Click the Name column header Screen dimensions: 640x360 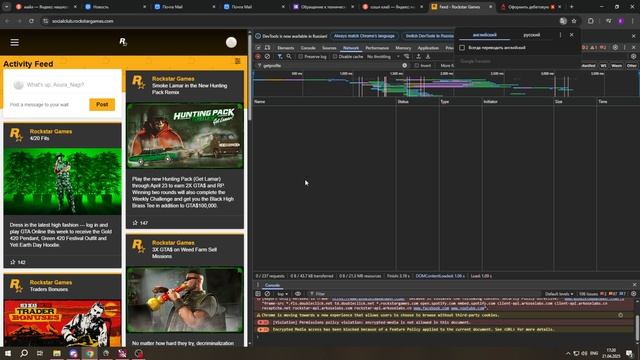pos(324,102)
